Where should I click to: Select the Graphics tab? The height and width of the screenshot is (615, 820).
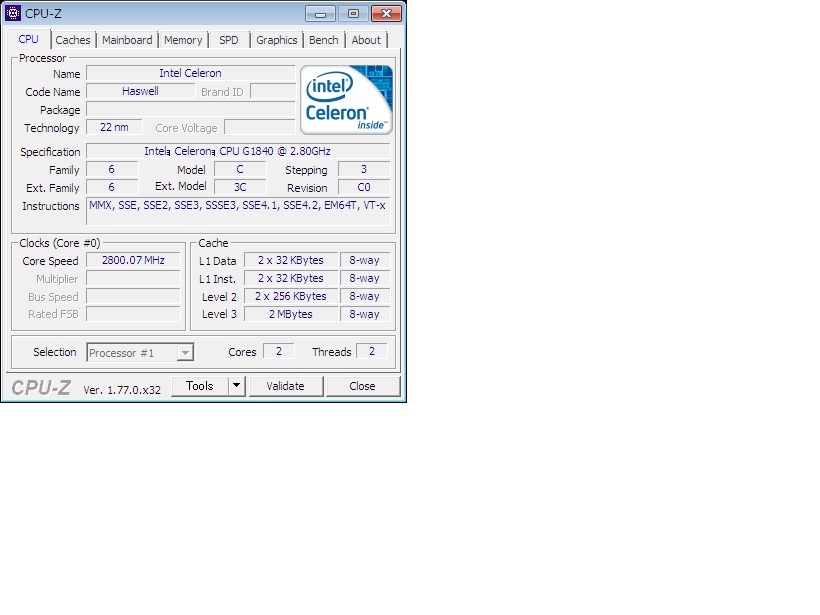click(x=277, y=40)
